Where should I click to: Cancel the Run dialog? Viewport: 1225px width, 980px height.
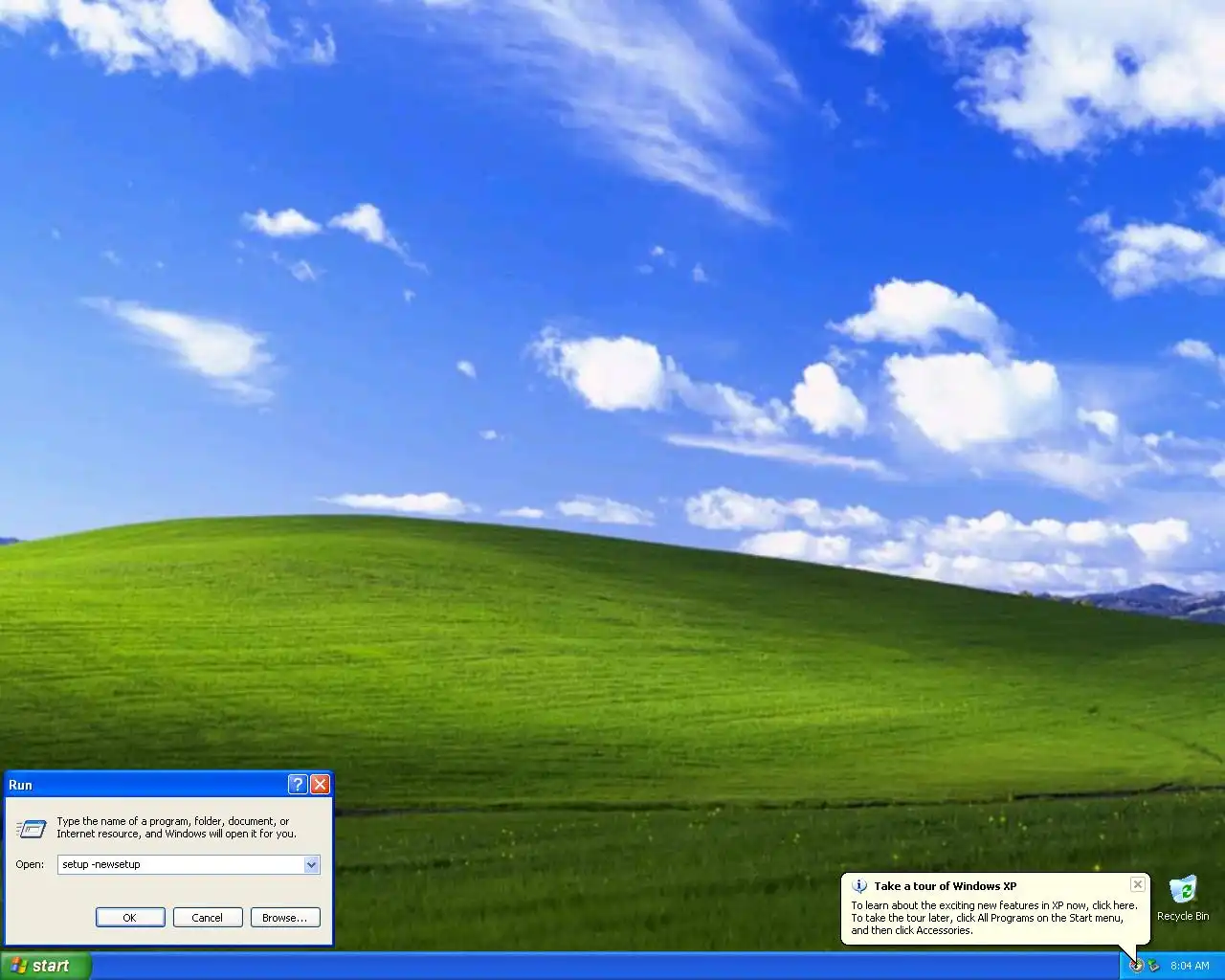click(x=207, y=917)
